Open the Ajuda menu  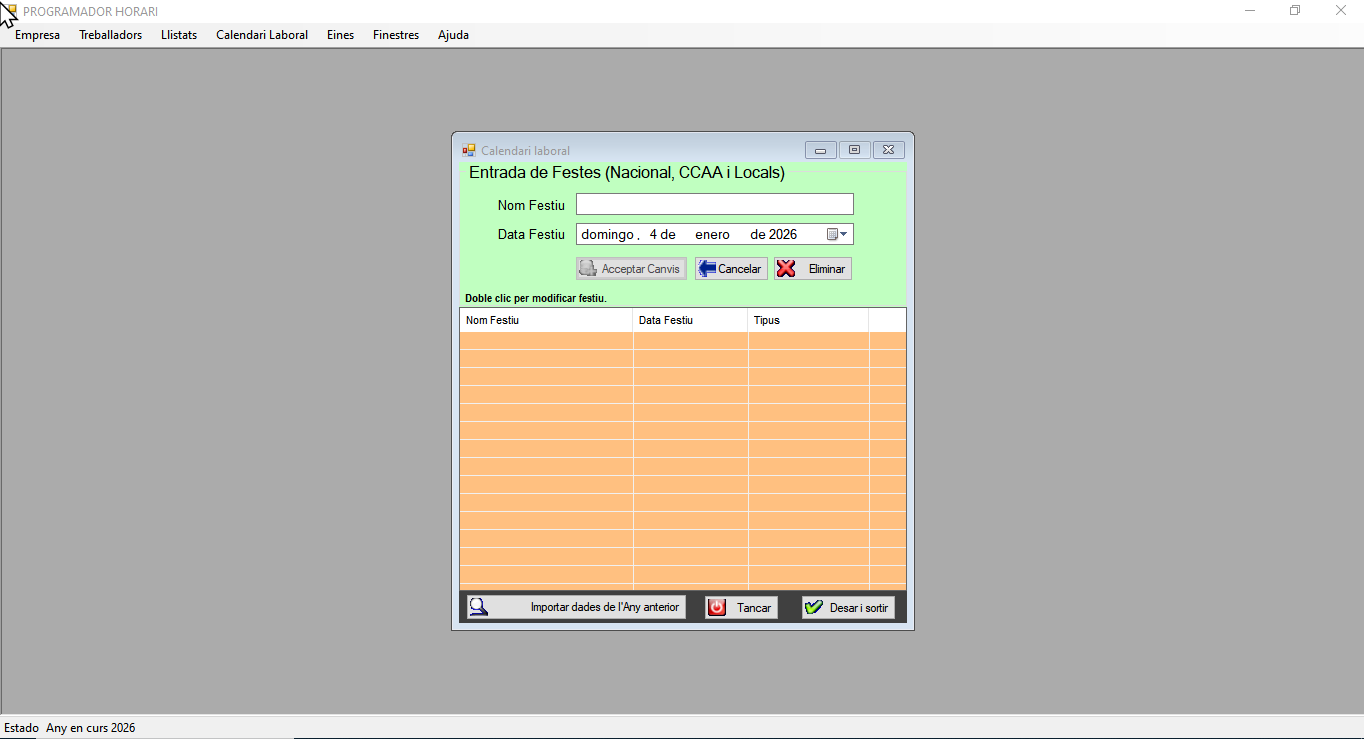(x=453, y=35)
